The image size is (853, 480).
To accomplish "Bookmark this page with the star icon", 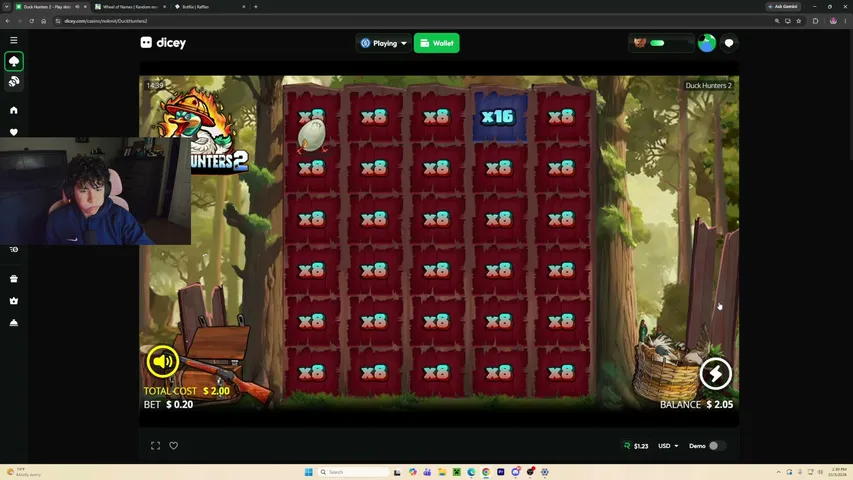I will [799, 21].
